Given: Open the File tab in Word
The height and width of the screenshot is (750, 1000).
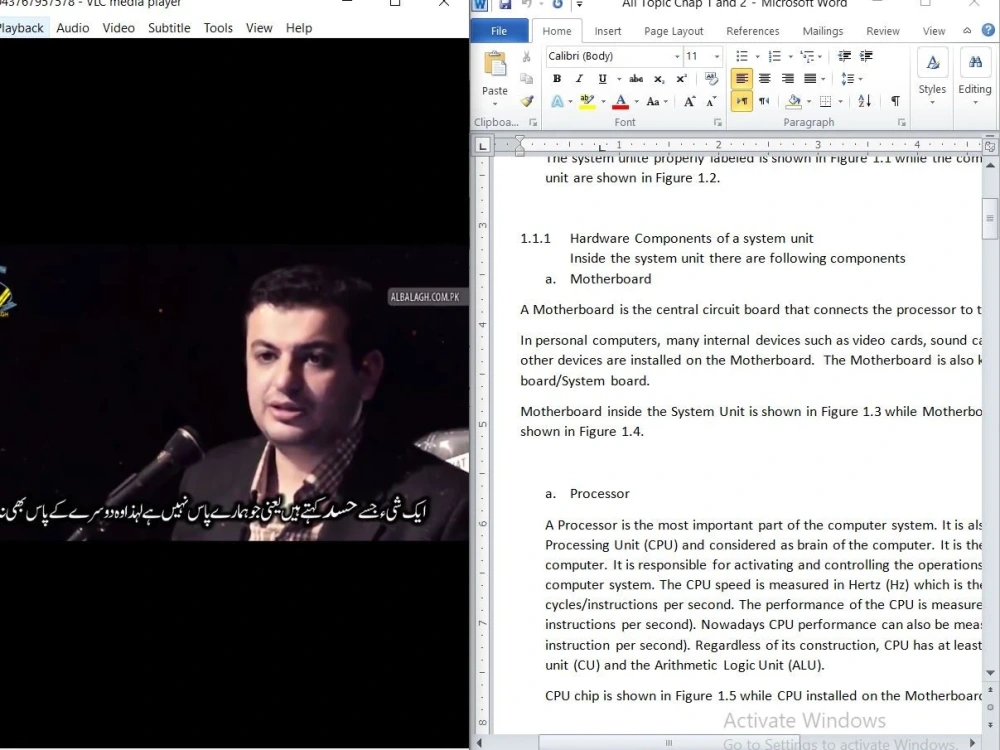Looking at the screenshot, I should (x=499, y=31).
